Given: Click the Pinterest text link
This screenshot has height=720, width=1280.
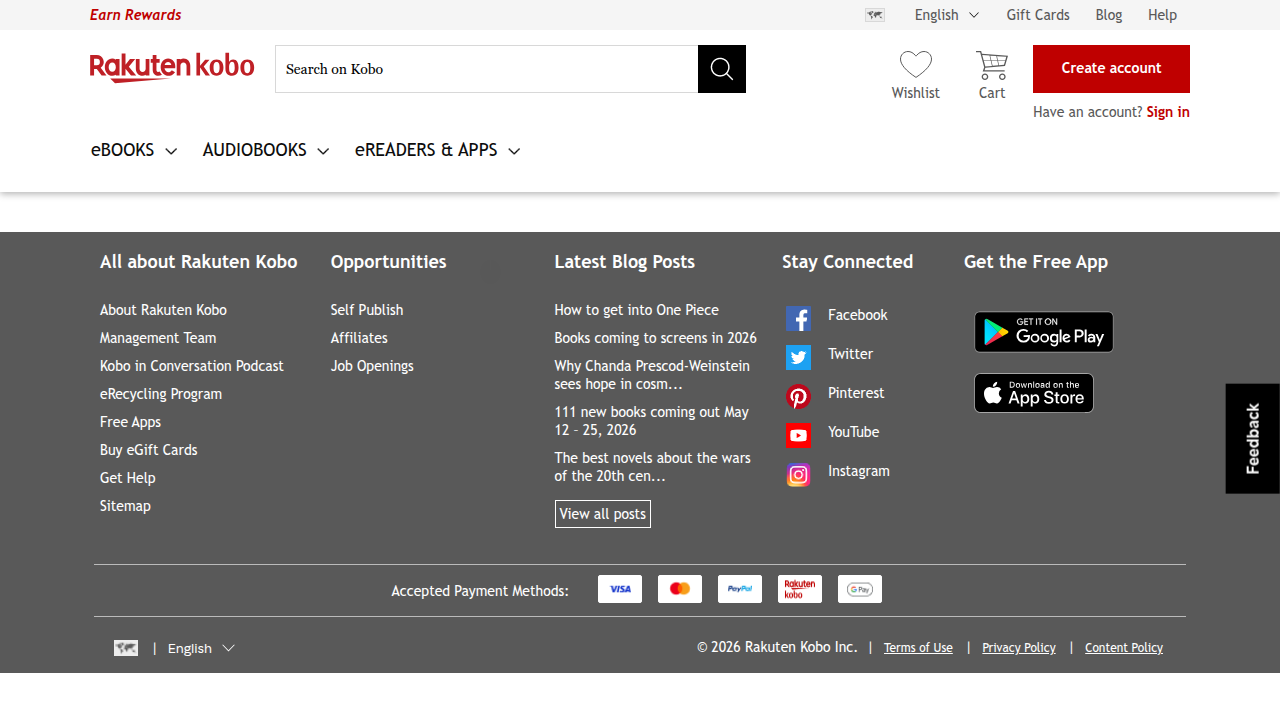Looking at the screenshot, I should click(856, 393).
